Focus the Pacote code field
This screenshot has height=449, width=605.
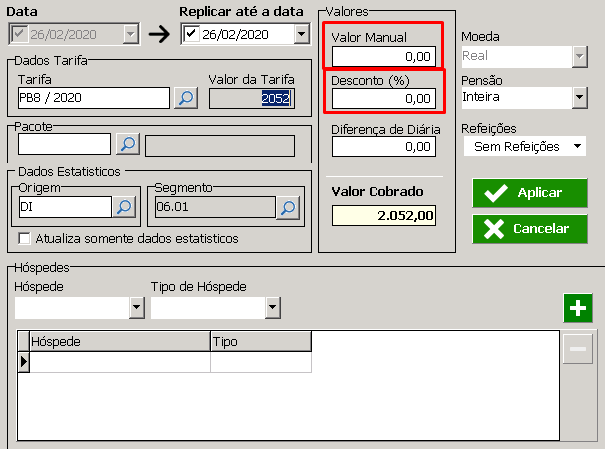point(64,144)
